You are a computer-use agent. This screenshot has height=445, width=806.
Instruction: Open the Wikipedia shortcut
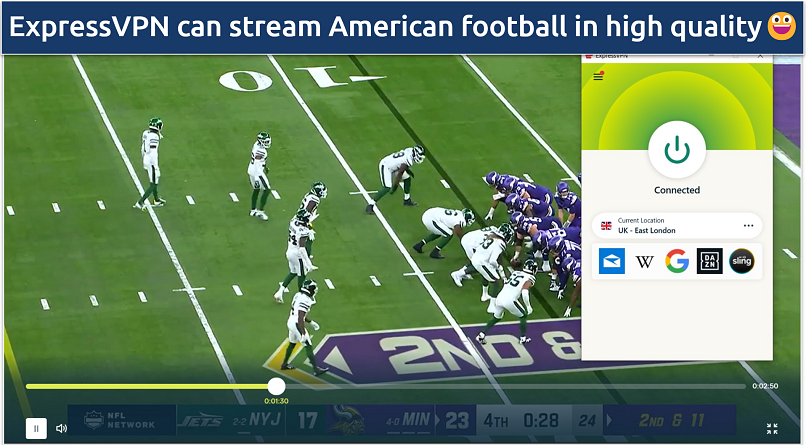pyautogui.click(x=644, y=262)
